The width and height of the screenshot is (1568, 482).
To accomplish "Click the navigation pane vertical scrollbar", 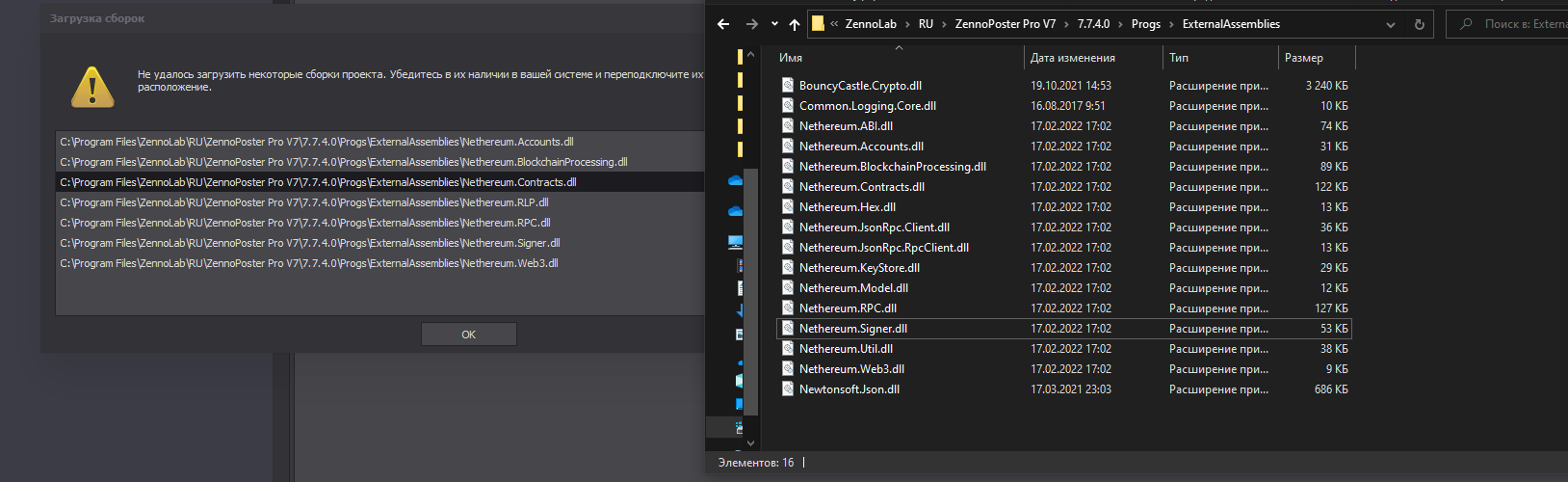I will [752, 289].
